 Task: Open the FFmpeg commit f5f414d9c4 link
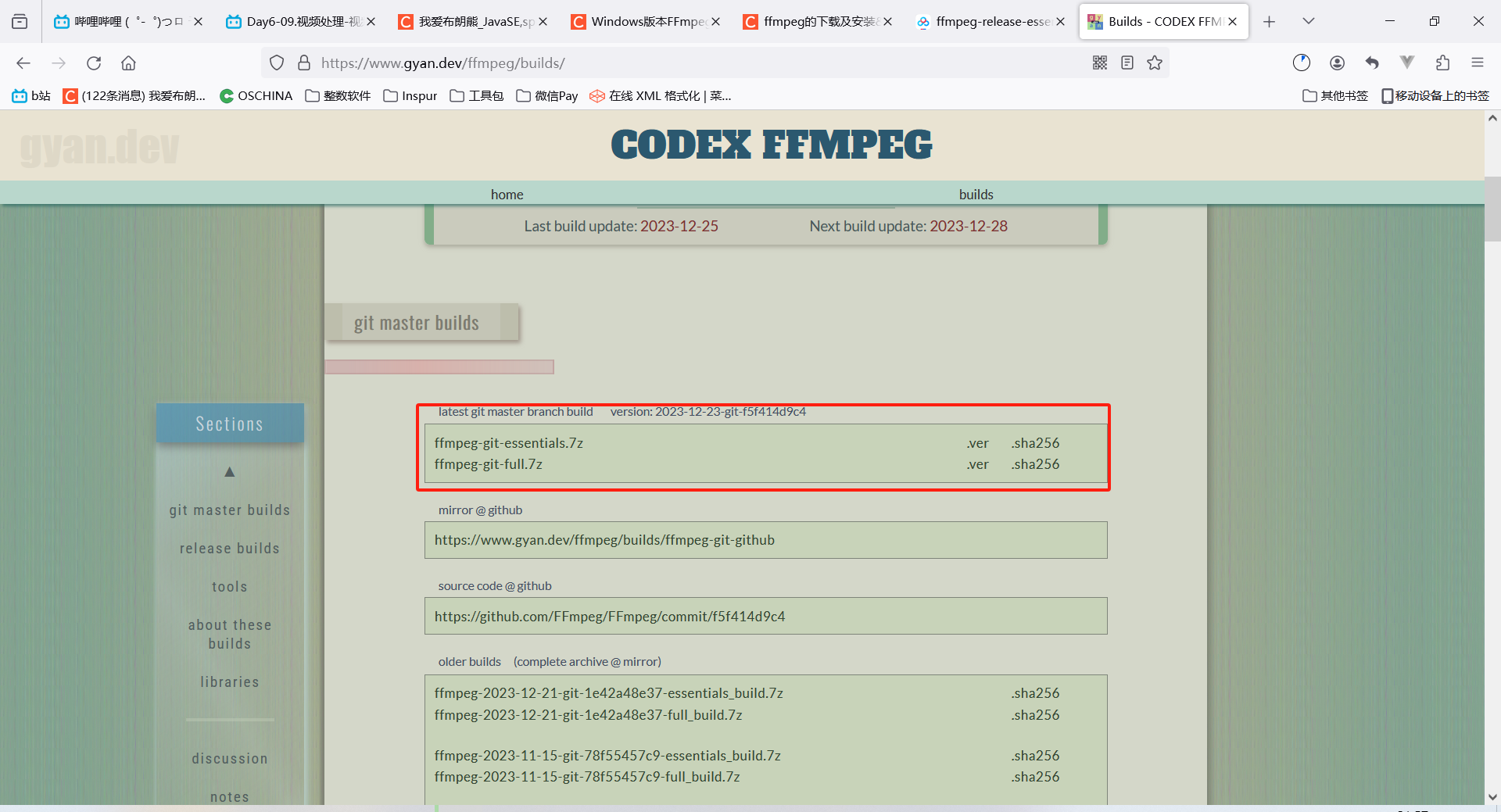[x=610, y=617]
